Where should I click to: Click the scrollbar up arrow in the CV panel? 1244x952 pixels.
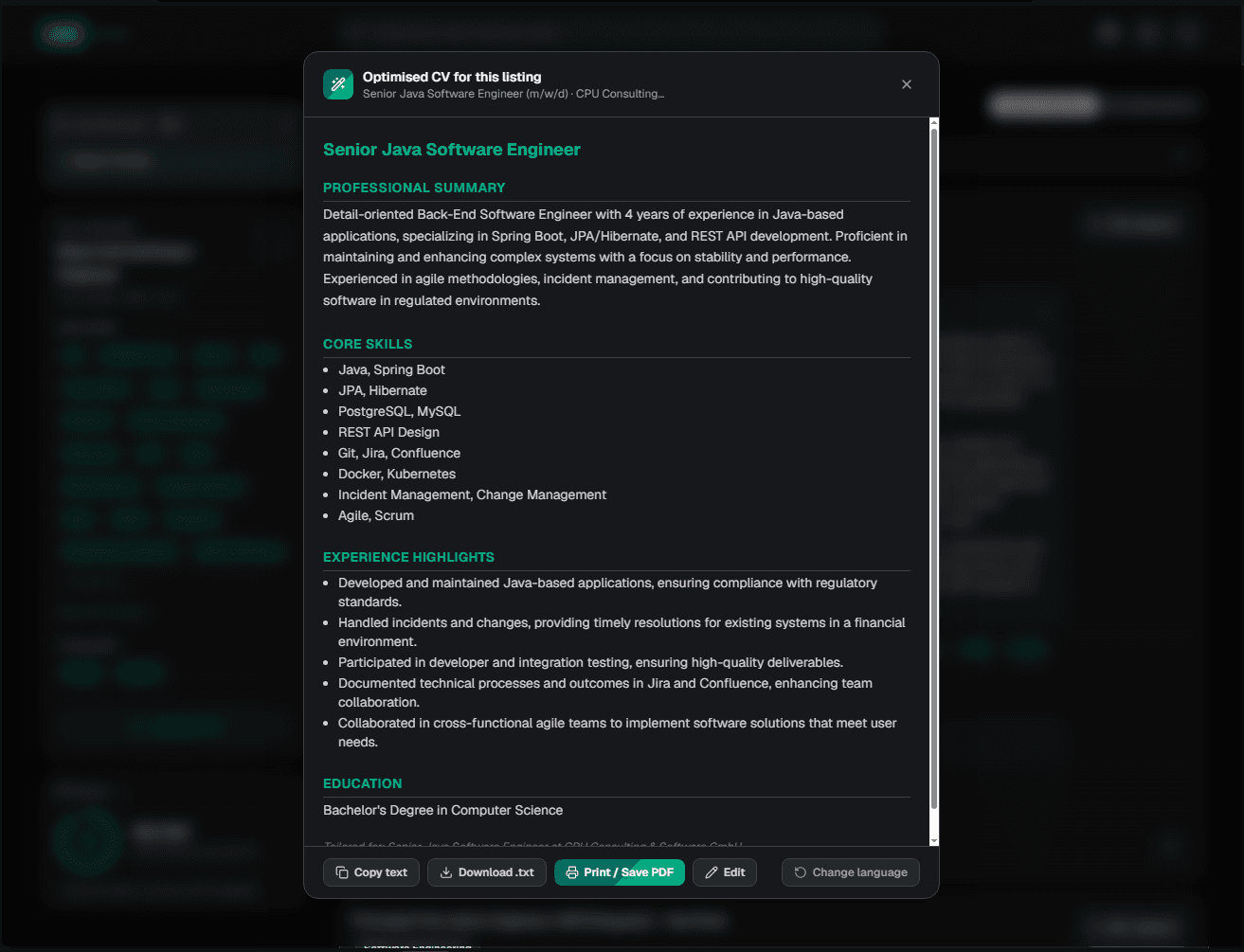point(934,123)
